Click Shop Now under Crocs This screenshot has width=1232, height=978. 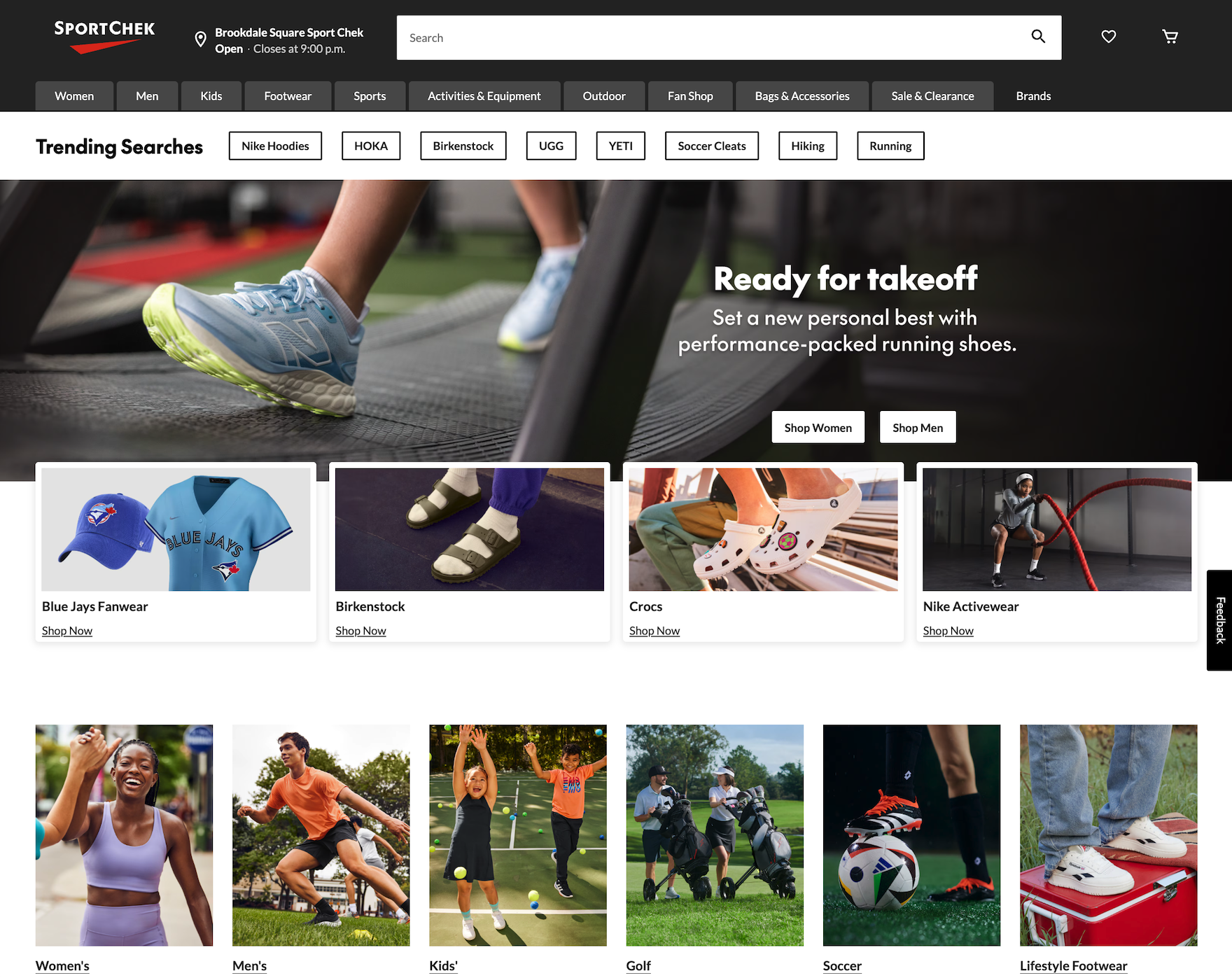coord(654,631)
